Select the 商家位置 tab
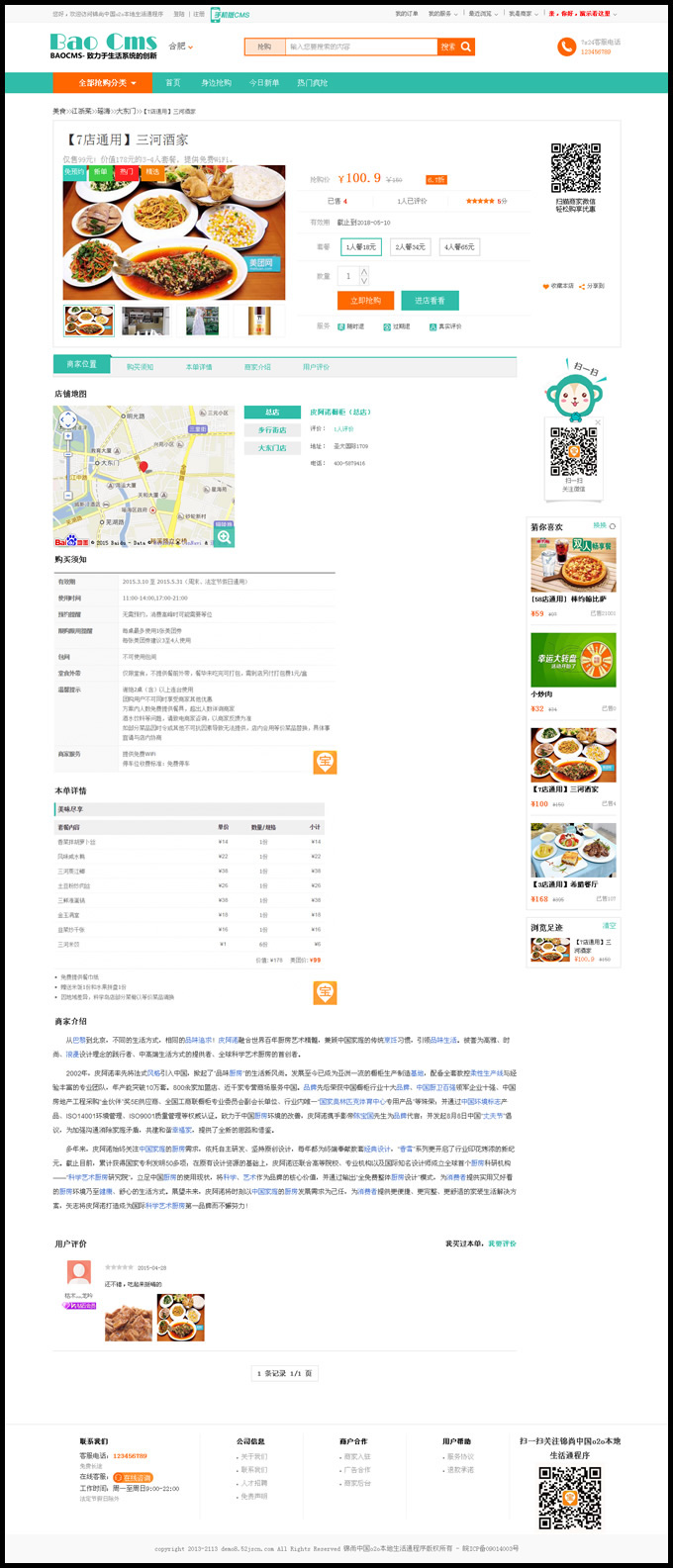 81,364
